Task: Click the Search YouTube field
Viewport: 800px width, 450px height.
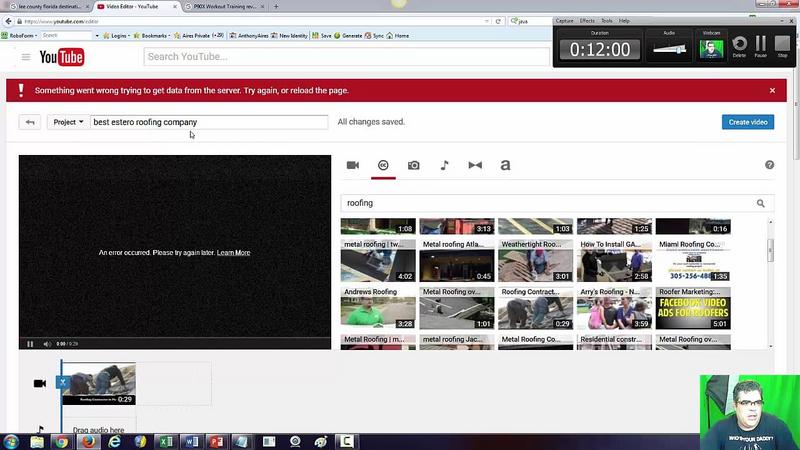Action: [346, 57]
